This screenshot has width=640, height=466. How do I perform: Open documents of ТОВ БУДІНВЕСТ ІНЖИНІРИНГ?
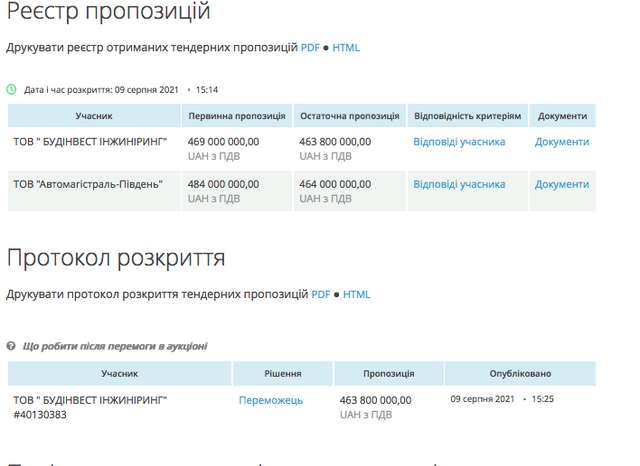562,142
